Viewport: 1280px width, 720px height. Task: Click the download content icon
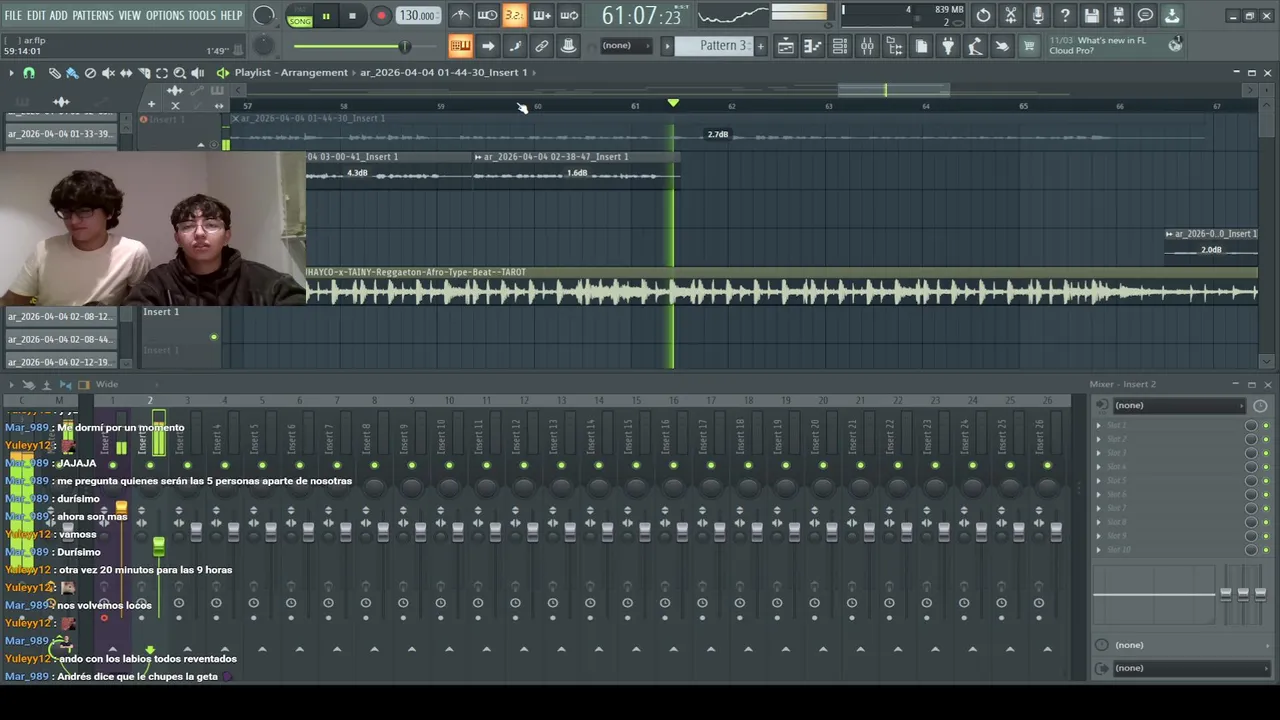pos(1172,15)
